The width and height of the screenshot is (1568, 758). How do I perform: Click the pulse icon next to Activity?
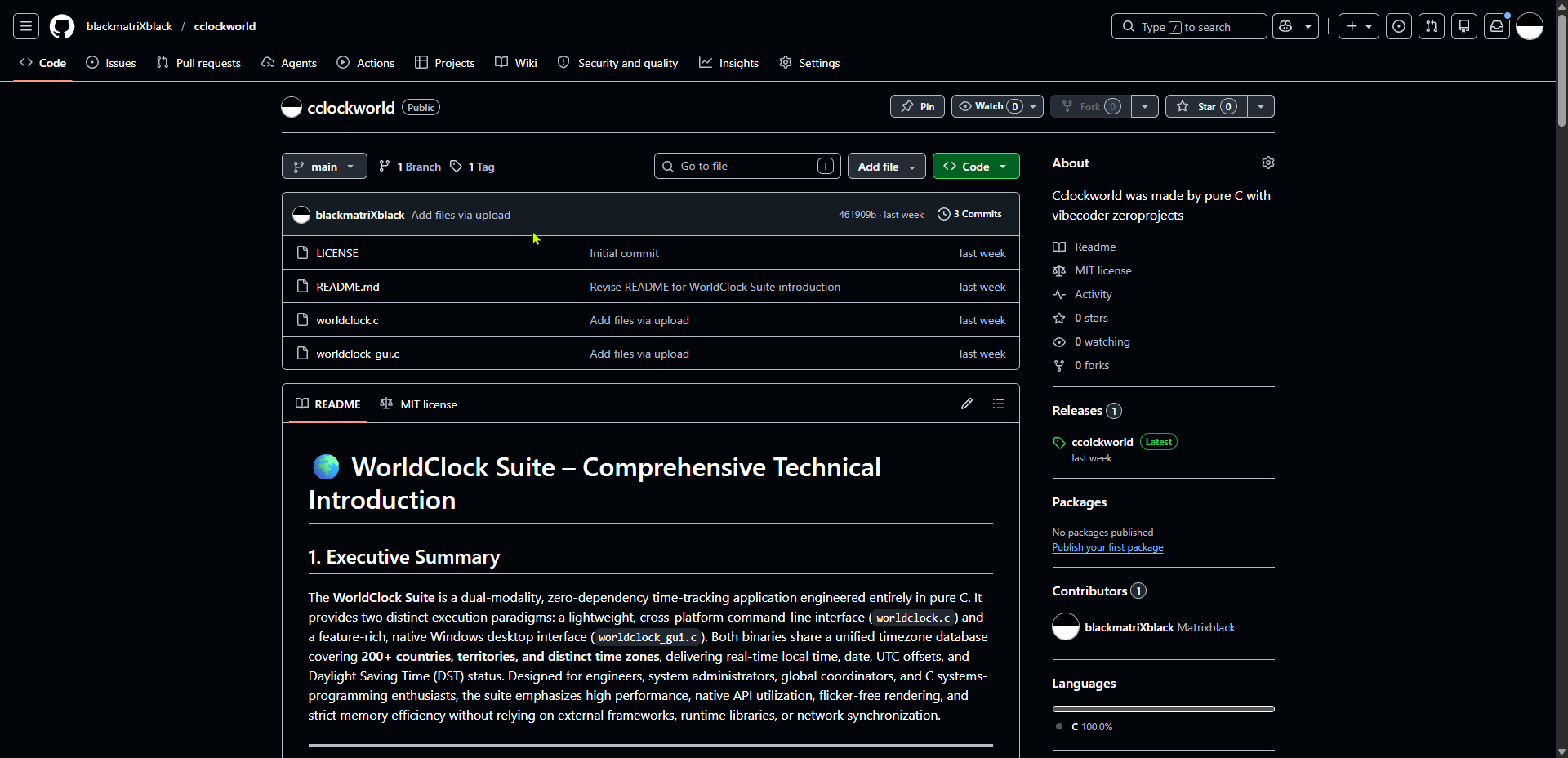[x=1059, y=294]
